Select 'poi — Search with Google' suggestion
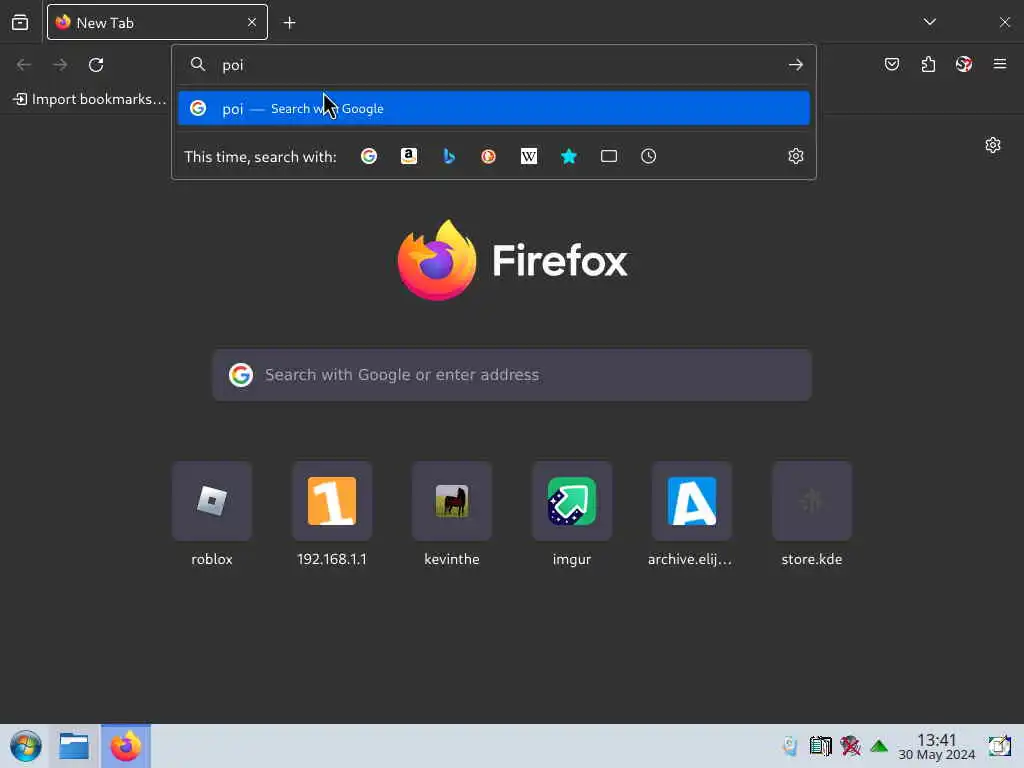Viewport: 1024px width, 768px height. [494, 108]
